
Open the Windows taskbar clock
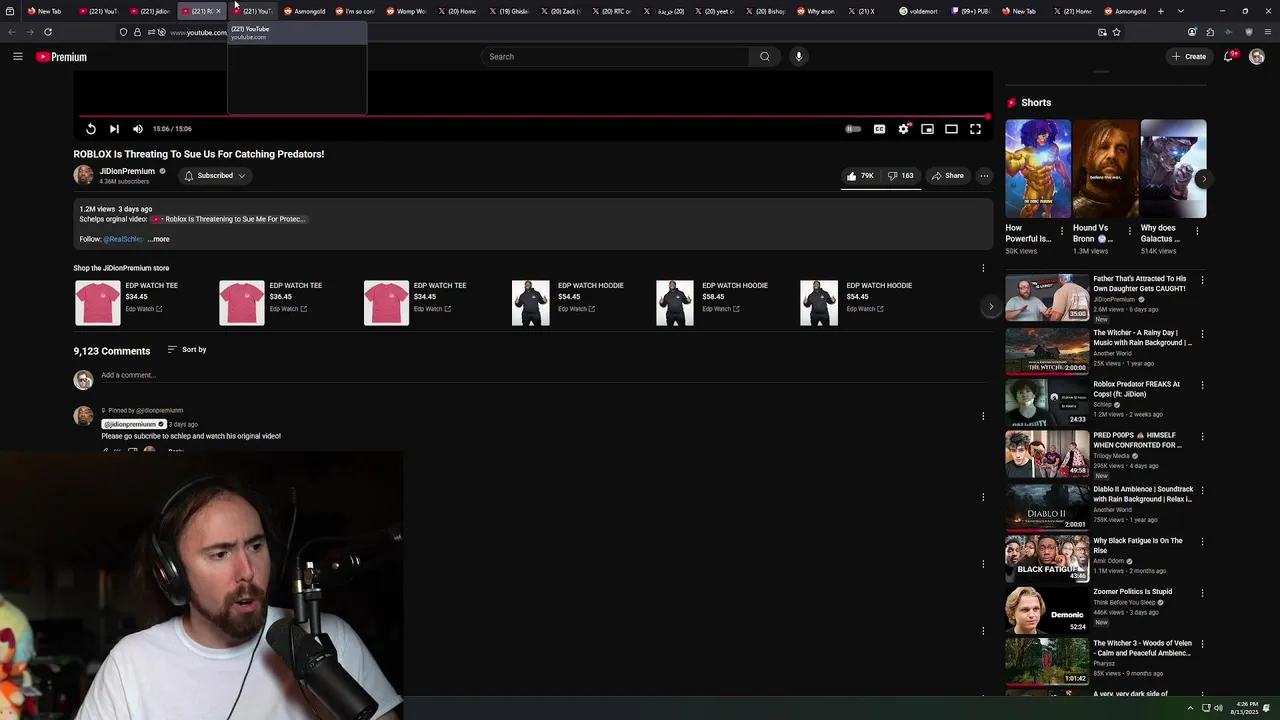click(x=1247, y=708)
